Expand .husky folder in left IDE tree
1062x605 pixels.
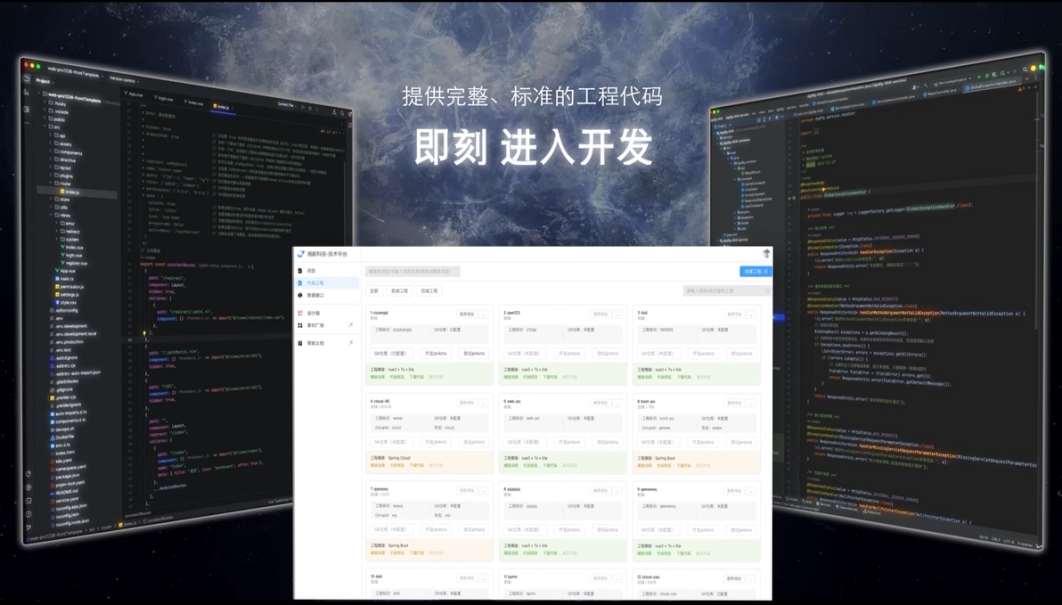tap(46, 103)
